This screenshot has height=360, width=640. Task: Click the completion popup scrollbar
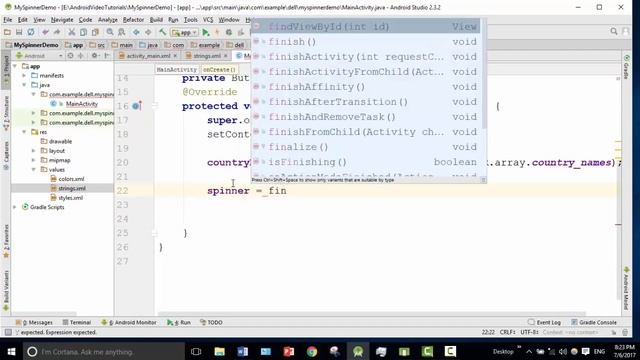tap(484, 73)
